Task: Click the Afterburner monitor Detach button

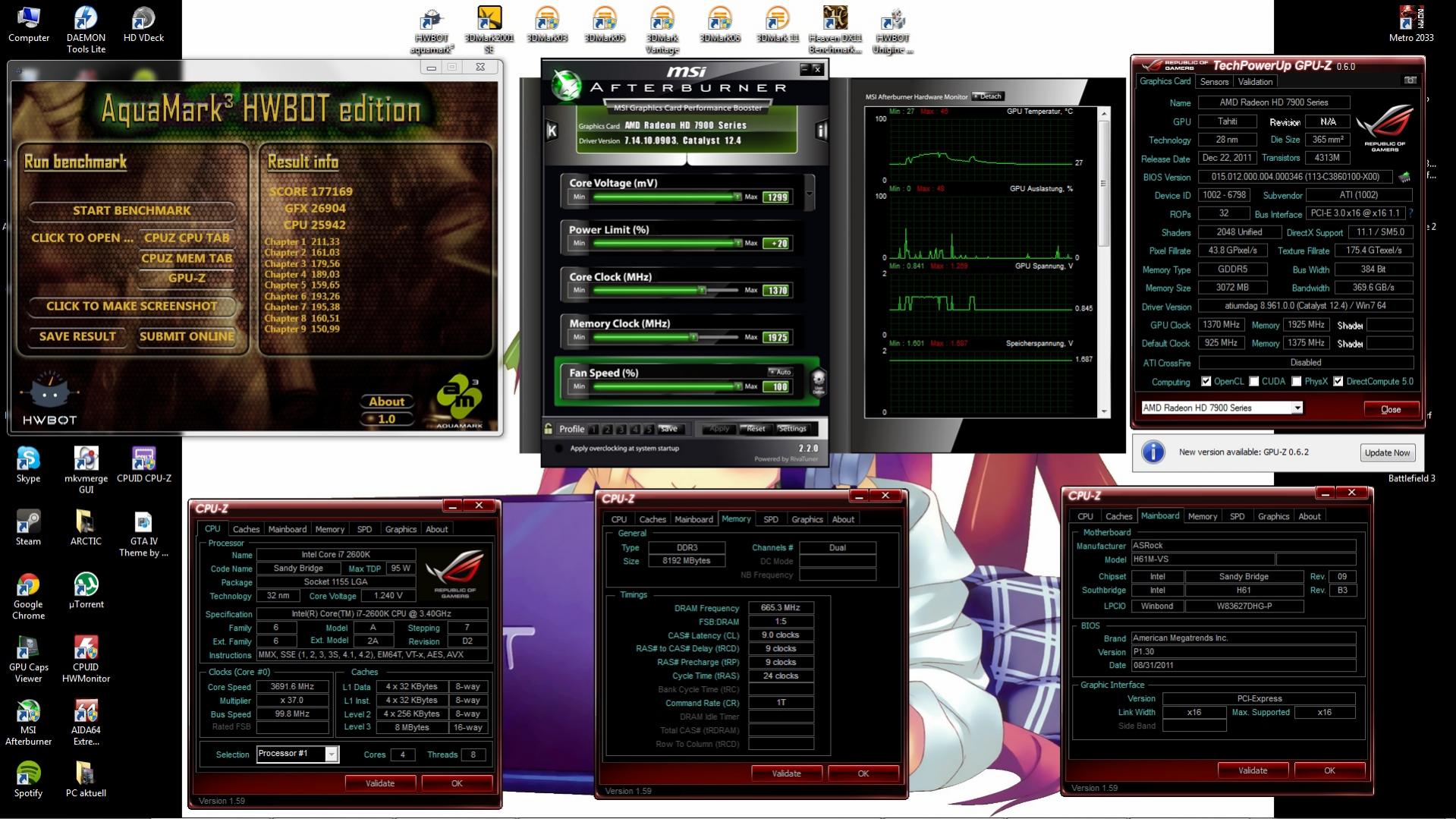Action: [x=989, y=96]
